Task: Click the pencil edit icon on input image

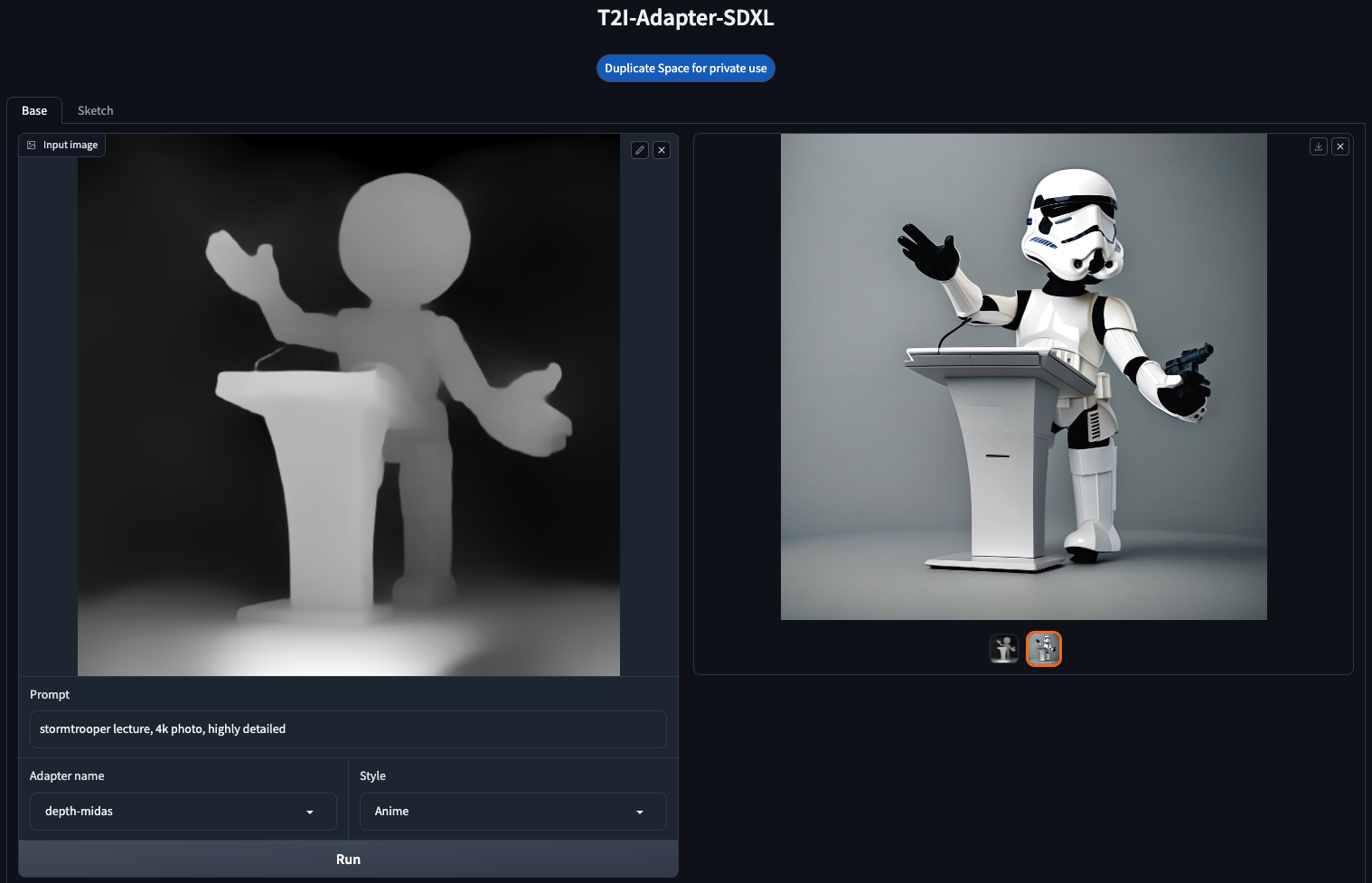Action: [x=640, y=150]
